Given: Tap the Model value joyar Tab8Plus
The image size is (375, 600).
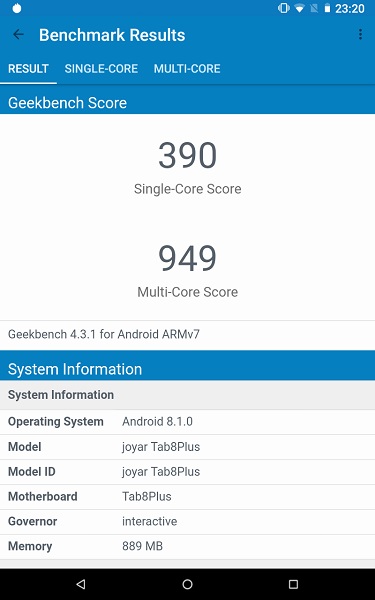Looking at the screenshot, I should tap(161, 447).
